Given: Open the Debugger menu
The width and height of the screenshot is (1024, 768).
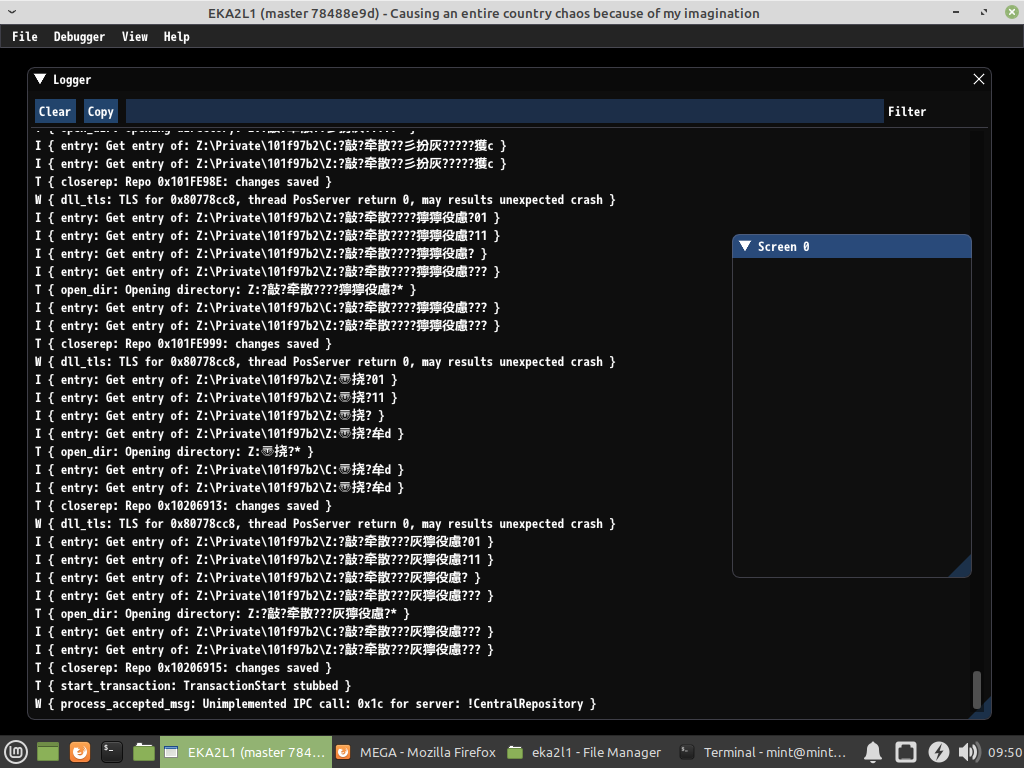Looking at the screenshot, I should click(79, 37).
